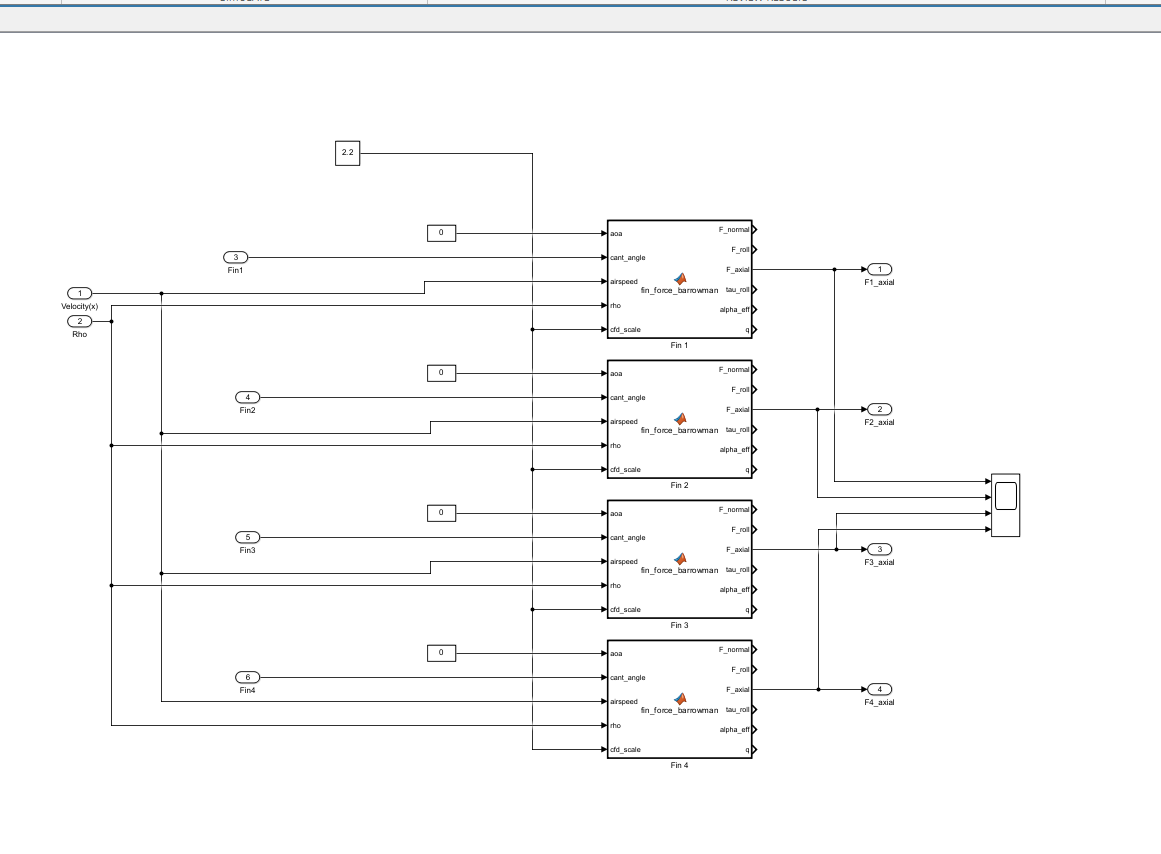The height and width of the screenshot is (854, 1161).
Task: Click the F4_axial output port
Action: pos(880,690)
